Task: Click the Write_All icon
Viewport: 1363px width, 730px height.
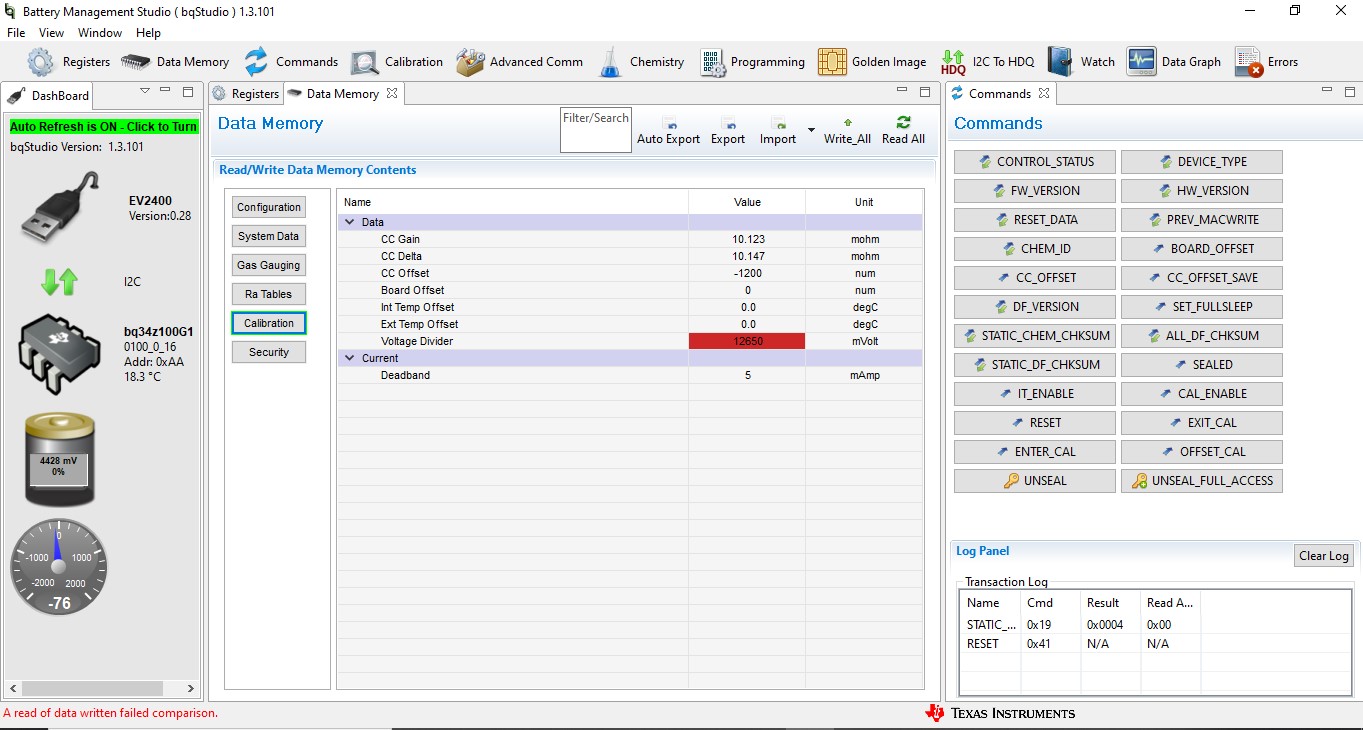Action: pyautogui.click(x=847, y=122)
